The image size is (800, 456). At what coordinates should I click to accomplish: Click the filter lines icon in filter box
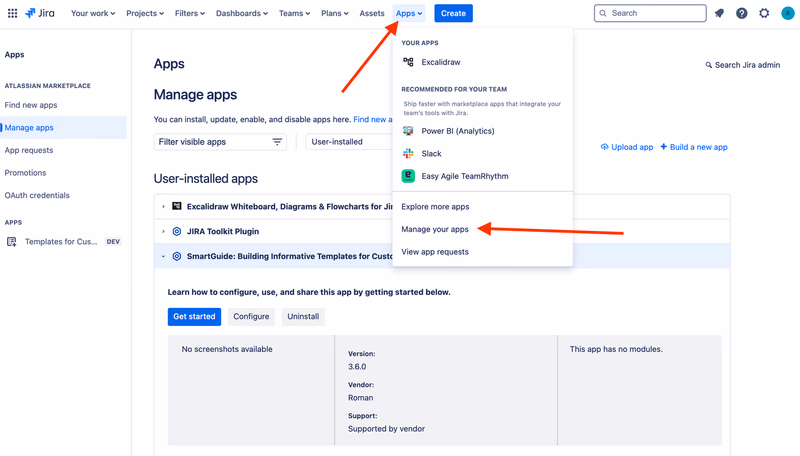[x=277, y=142]
